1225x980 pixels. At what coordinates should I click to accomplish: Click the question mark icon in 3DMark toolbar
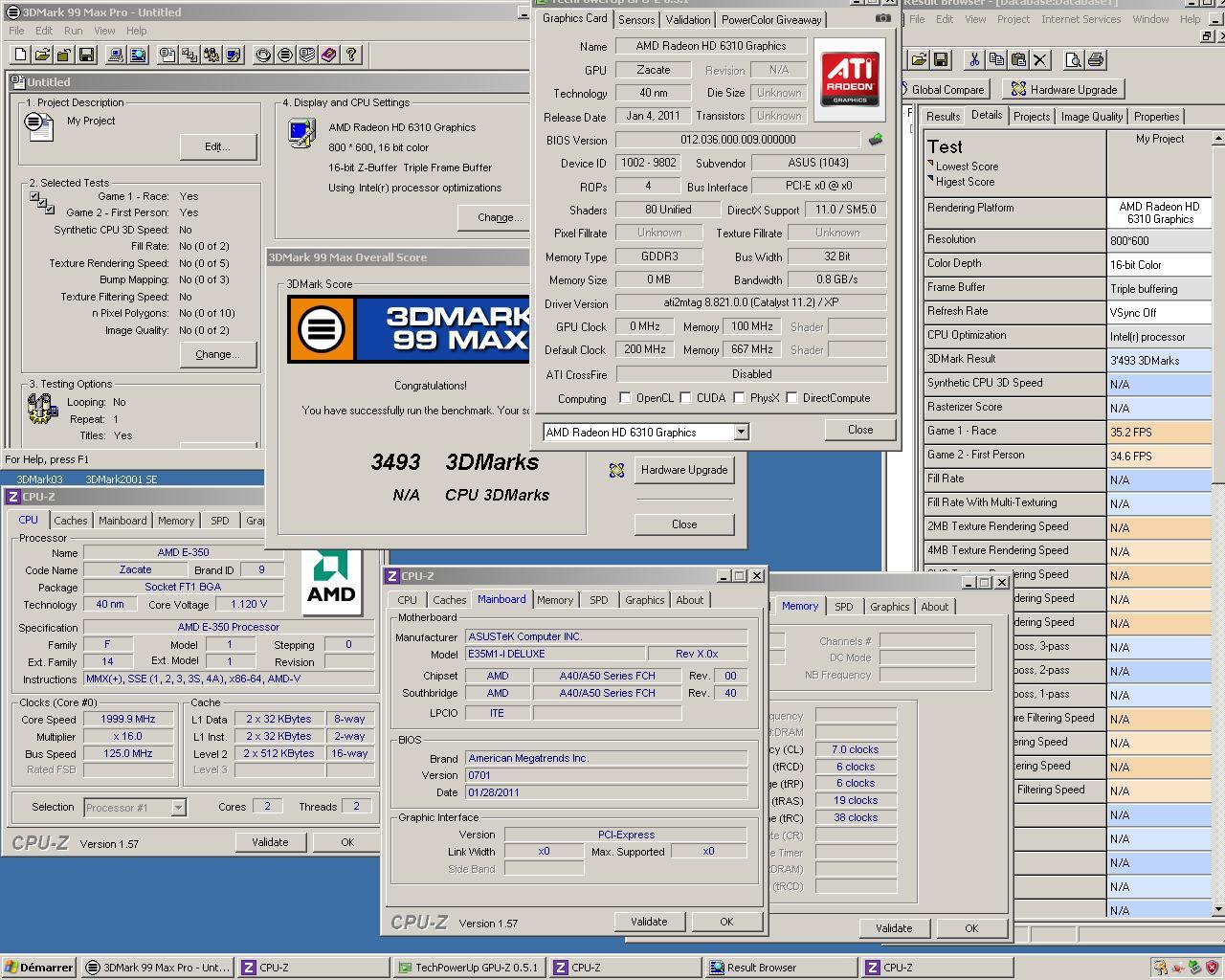coord(351,56)
